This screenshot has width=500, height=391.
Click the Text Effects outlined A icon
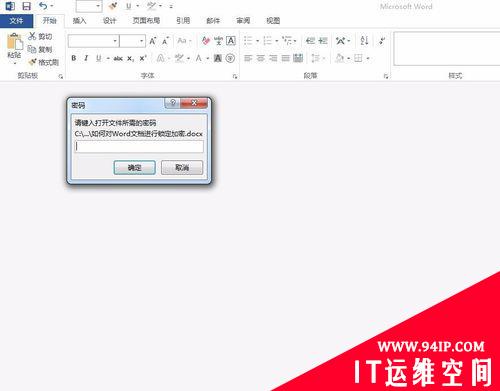pos(161,58)
